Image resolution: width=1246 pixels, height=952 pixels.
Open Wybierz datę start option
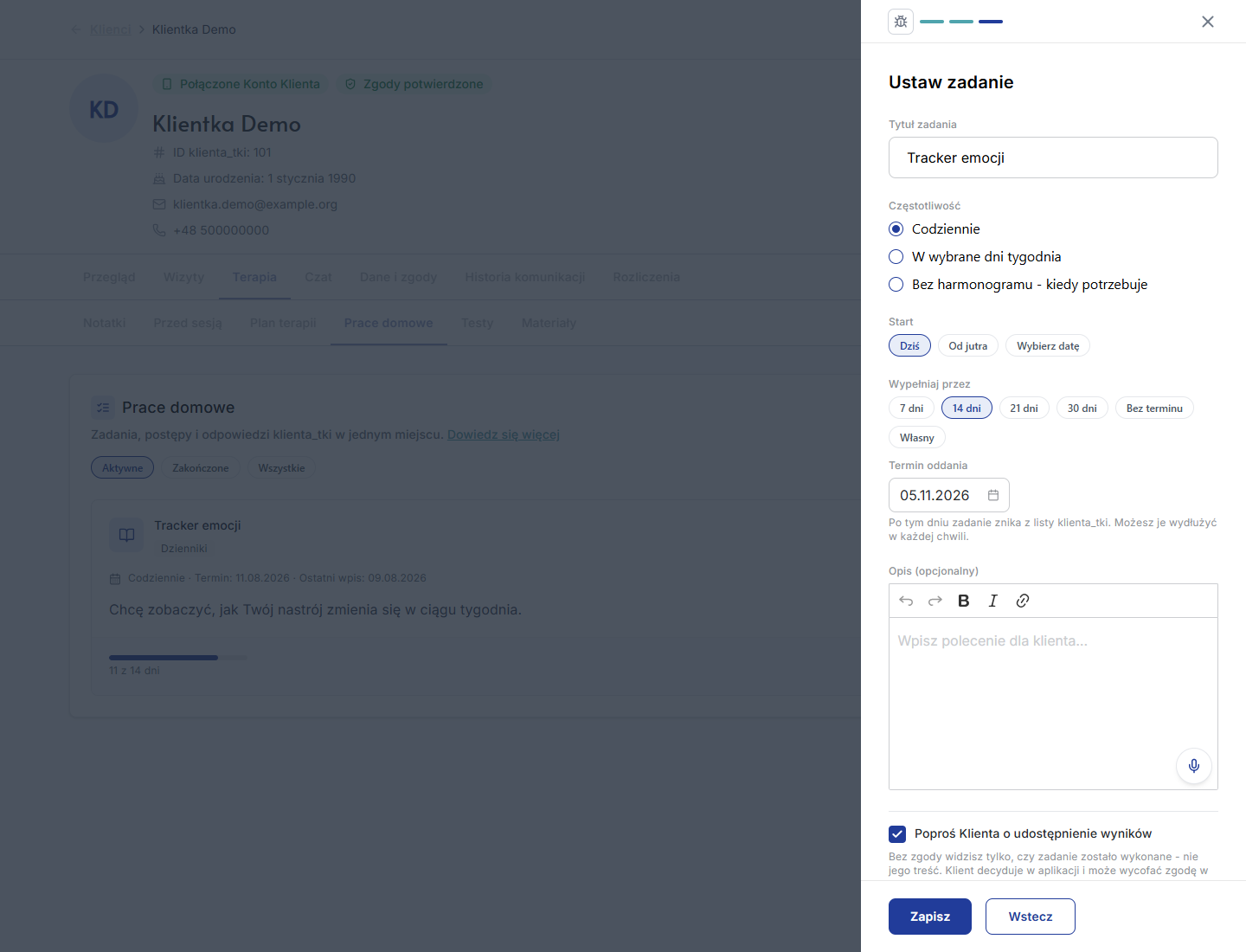[1048, 345]
